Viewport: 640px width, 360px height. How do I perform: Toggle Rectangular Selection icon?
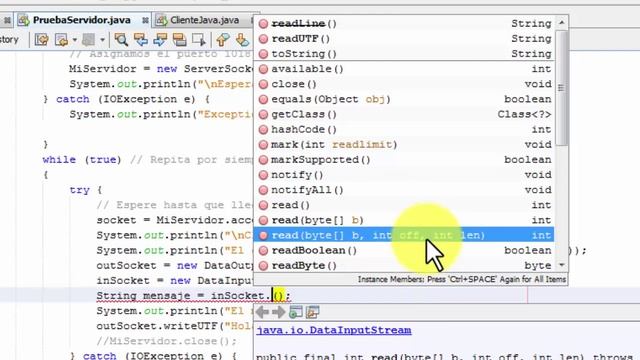tap(199, 40)
